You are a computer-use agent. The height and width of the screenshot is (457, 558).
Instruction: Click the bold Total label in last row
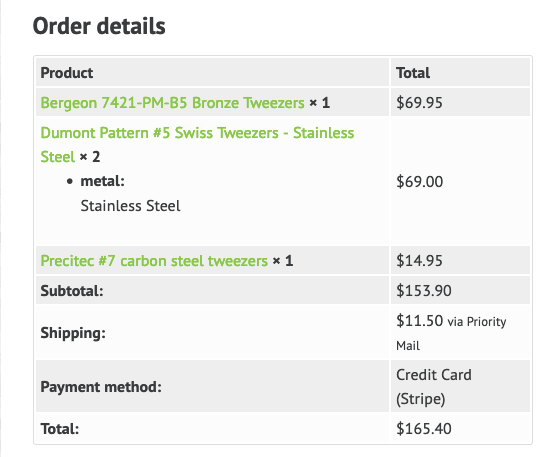[59, 429]
